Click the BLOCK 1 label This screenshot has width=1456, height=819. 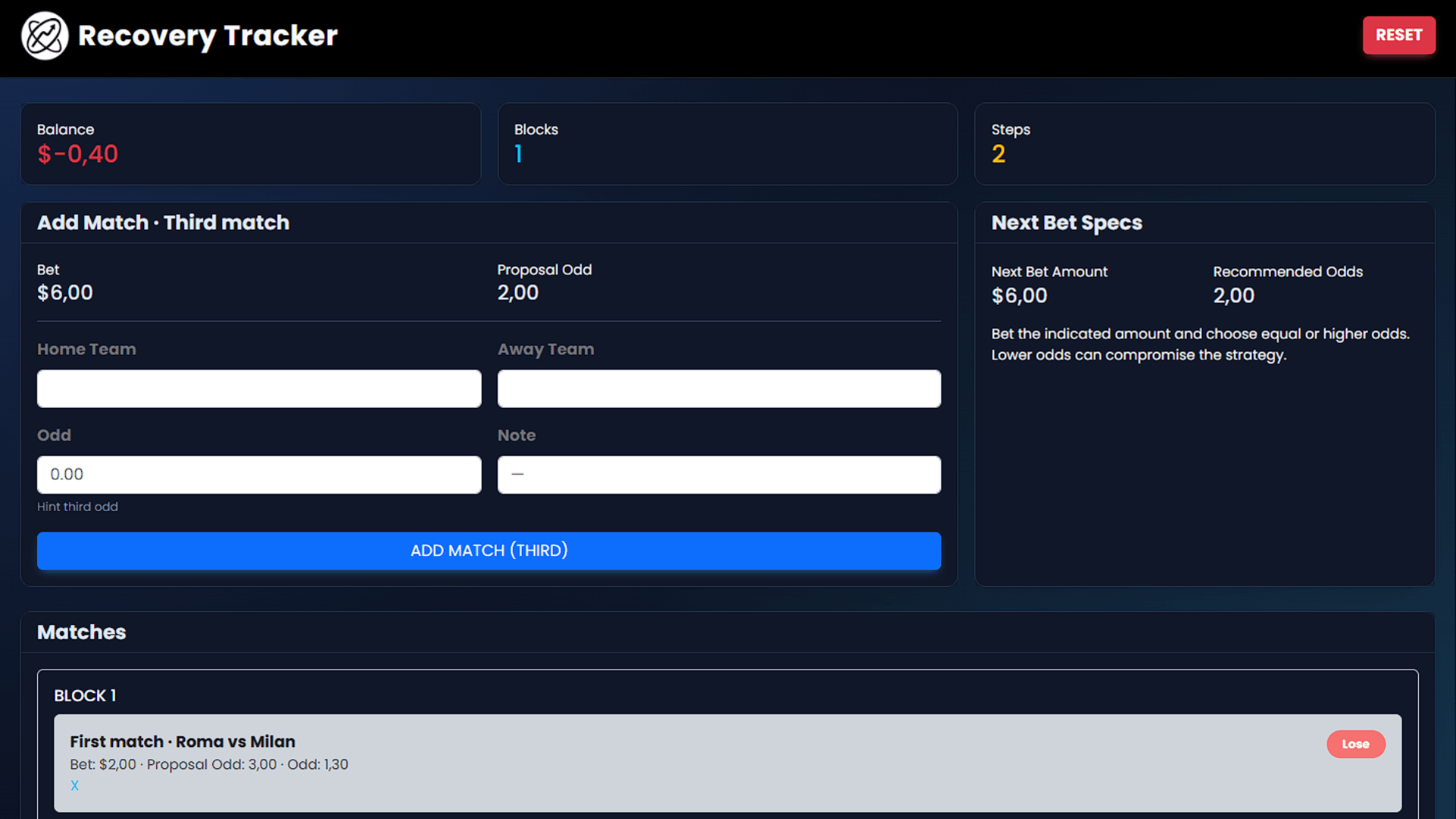(x=85, y=695)
